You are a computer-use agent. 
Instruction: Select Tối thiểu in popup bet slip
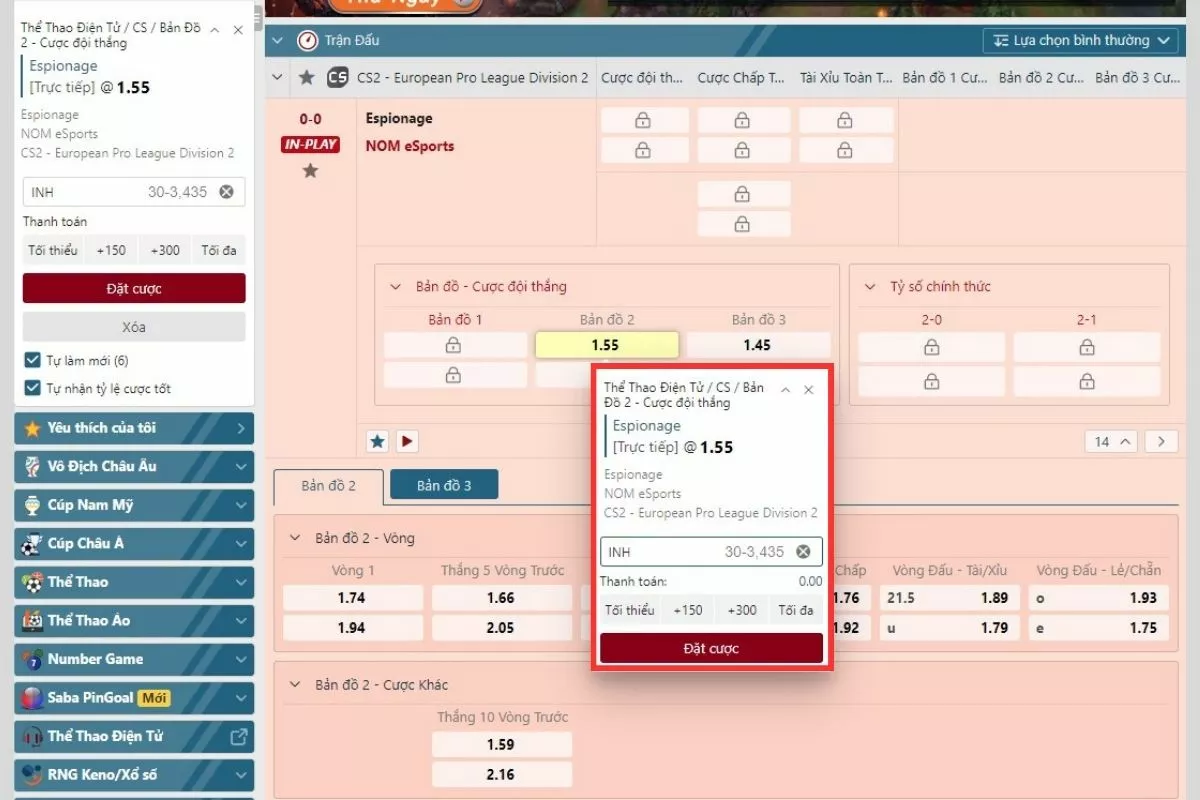630,610
